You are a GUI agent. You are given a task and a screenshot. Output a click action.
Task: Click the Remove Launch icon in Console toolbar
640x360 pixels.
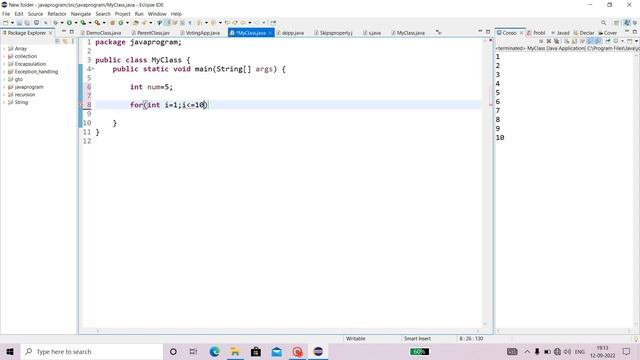pyautogui.click(x=549, y=41)
